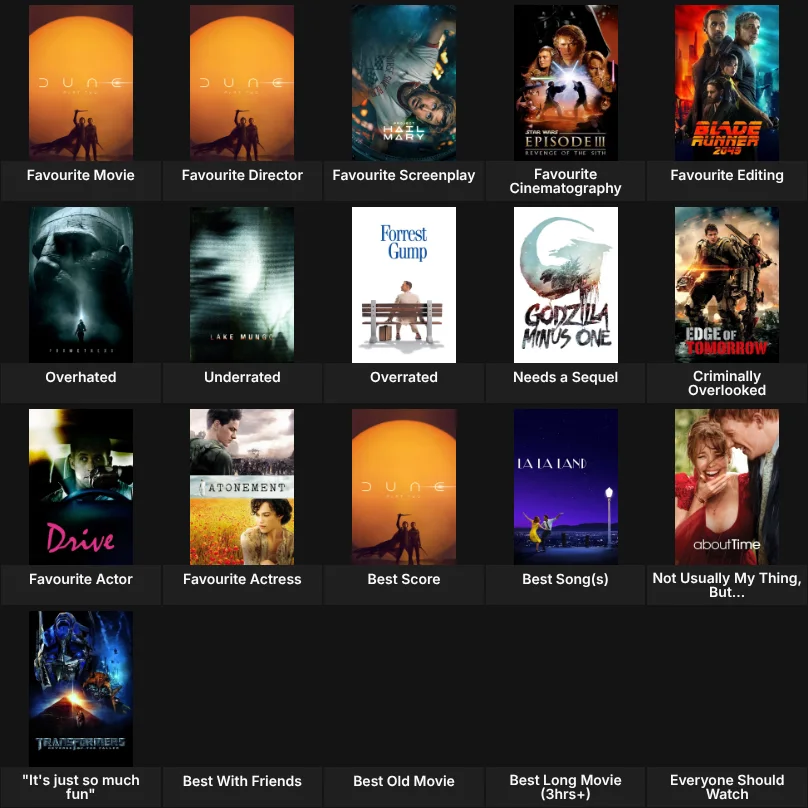This screenshot has height=808, width=808.
Task: Select the Everyone Should Watch label
Action: coord(727,787)
